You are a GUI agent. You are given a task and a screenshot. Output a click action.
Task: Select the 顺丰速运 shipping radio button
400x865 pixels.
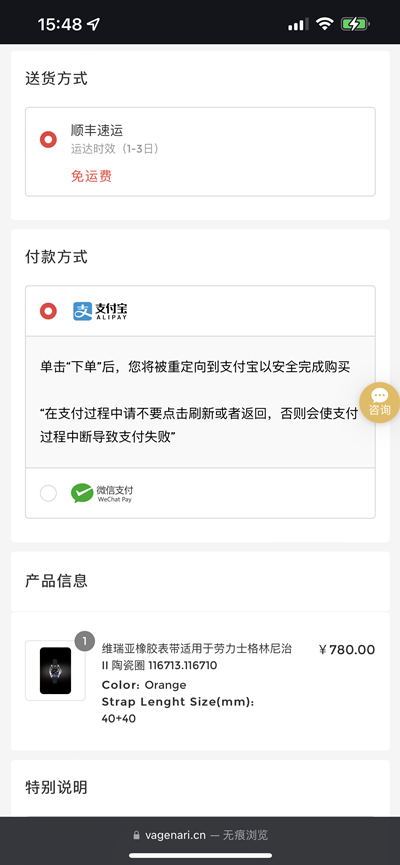[49, 140]
